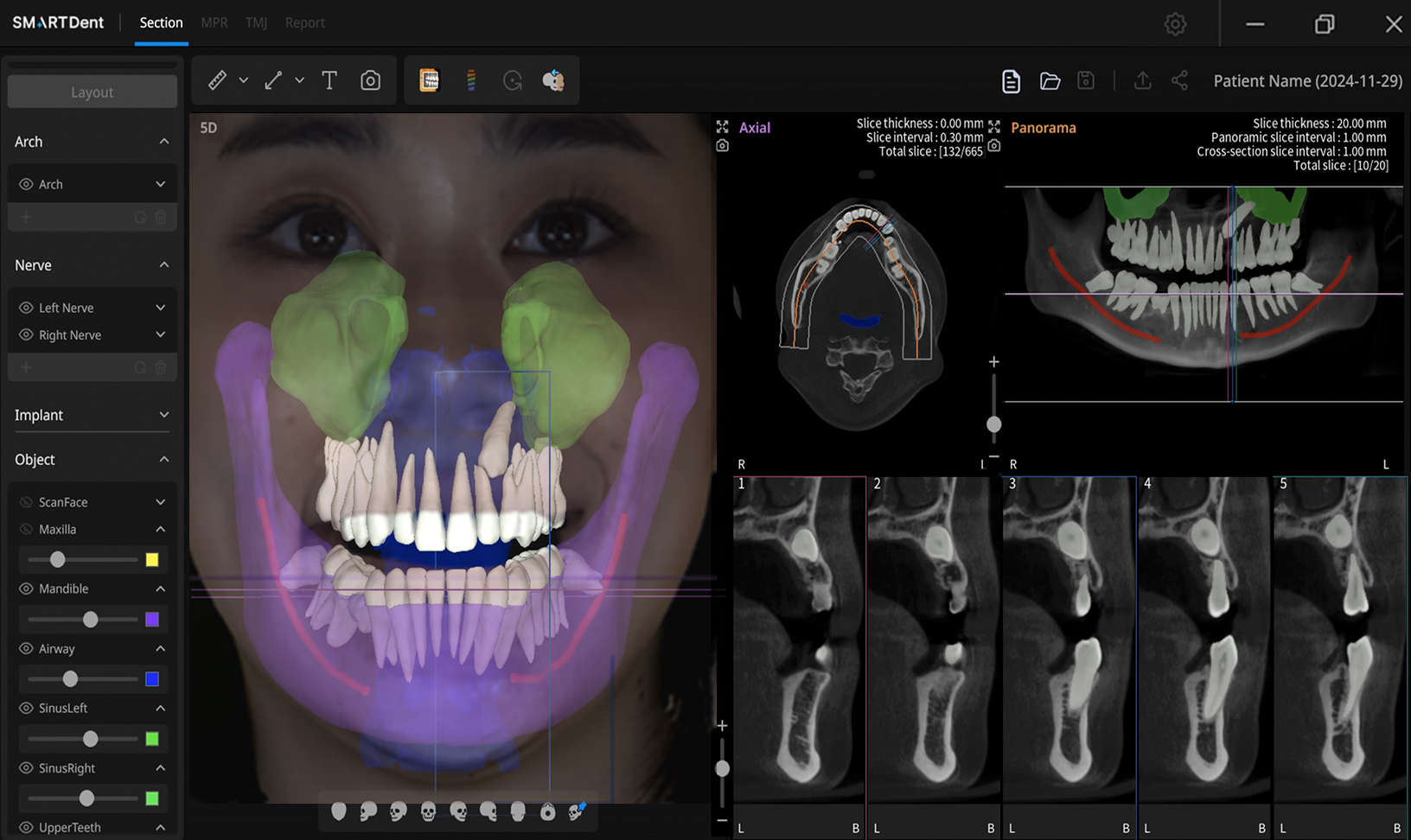1411x840 pixels.
Task: Open the Report view
Action: click(304, 22)
